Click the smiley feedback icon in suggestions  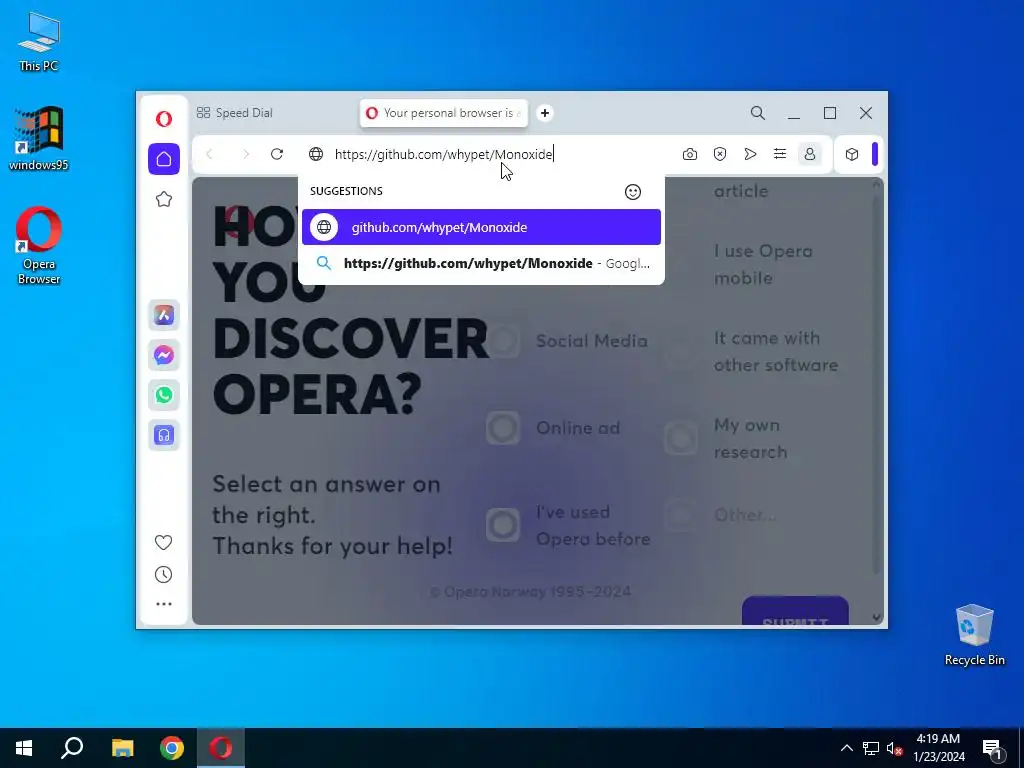(633, 192)
